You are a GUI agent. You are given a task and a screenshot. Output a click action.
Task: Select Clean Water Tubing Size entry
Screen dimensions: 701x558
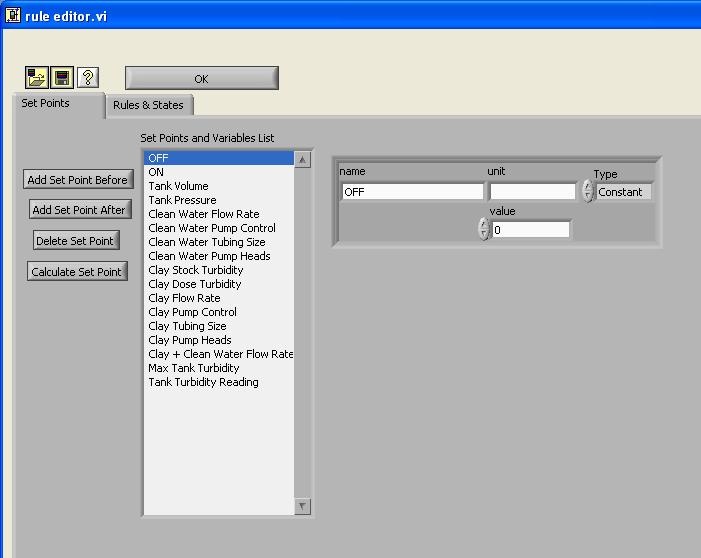click(x=219, y=242)
